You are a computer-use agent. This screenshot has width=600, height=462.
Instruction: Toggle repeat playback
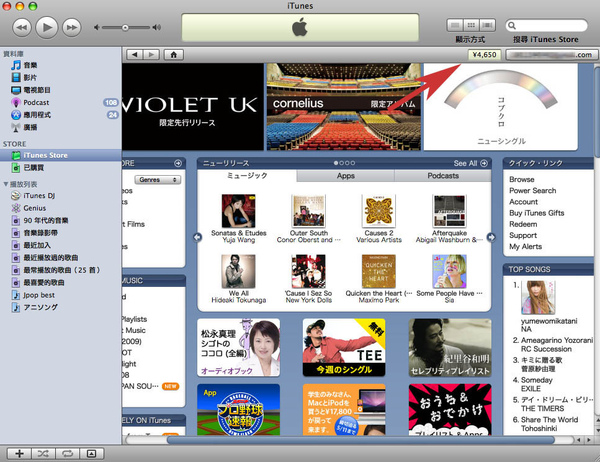click(x=67, y=454)
